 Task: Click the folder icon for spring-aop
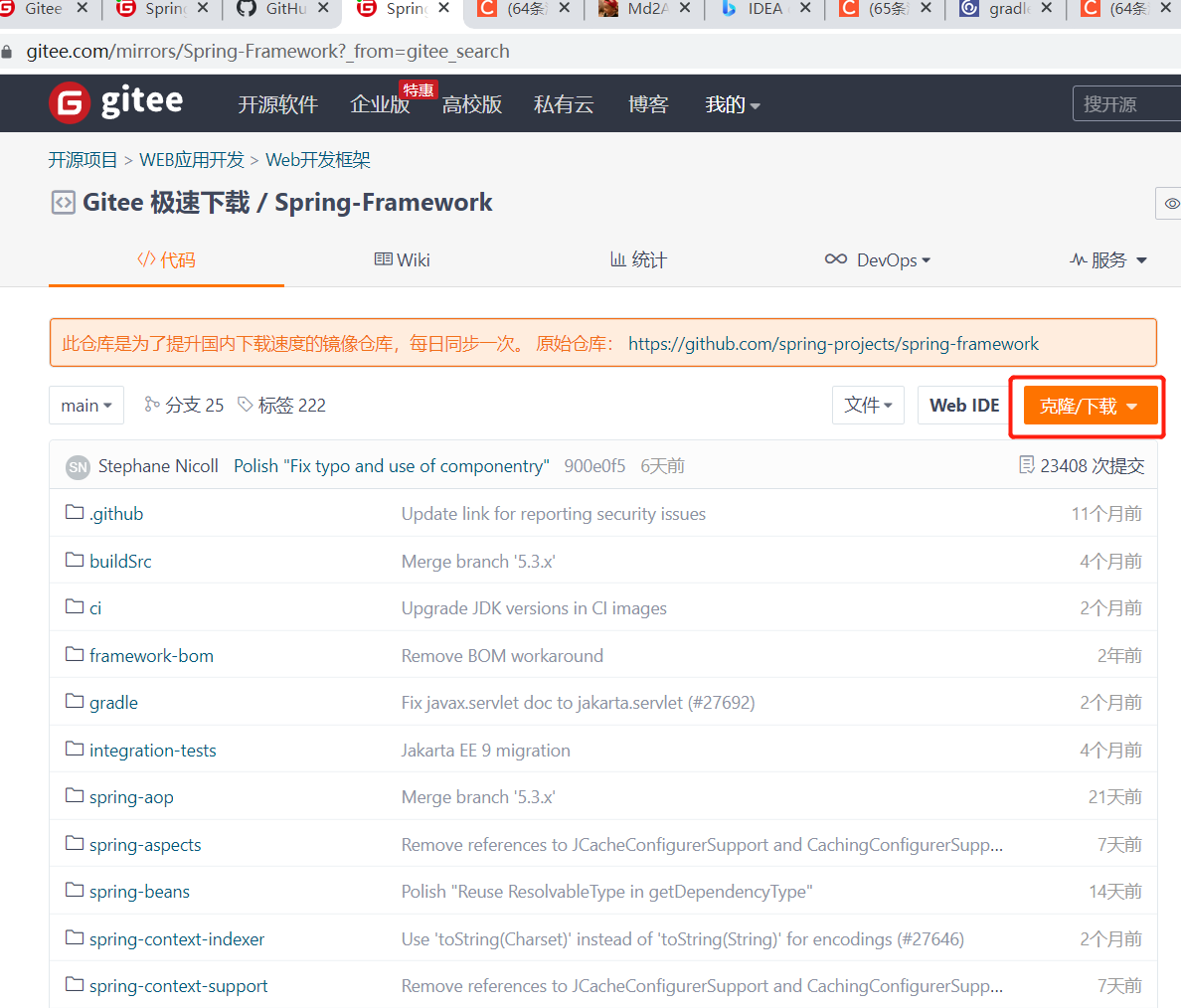click(75, 796)
